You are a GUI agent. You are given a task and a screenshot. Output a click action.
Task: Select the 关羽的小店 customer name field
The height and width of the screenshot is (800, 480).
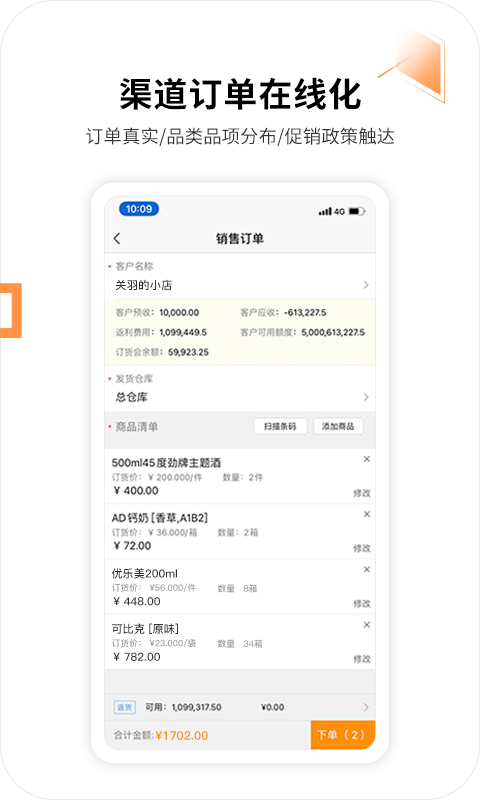[x=240, y=285]
